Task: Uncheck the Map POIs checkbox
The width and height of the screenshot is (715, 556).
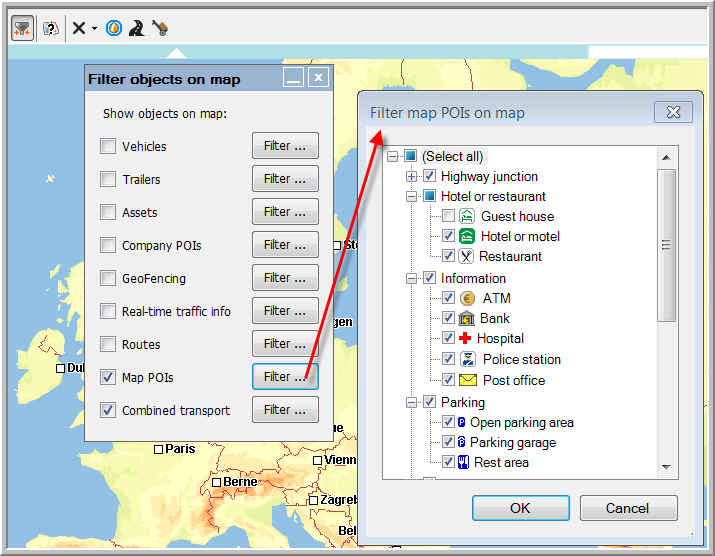Action: 108,378
